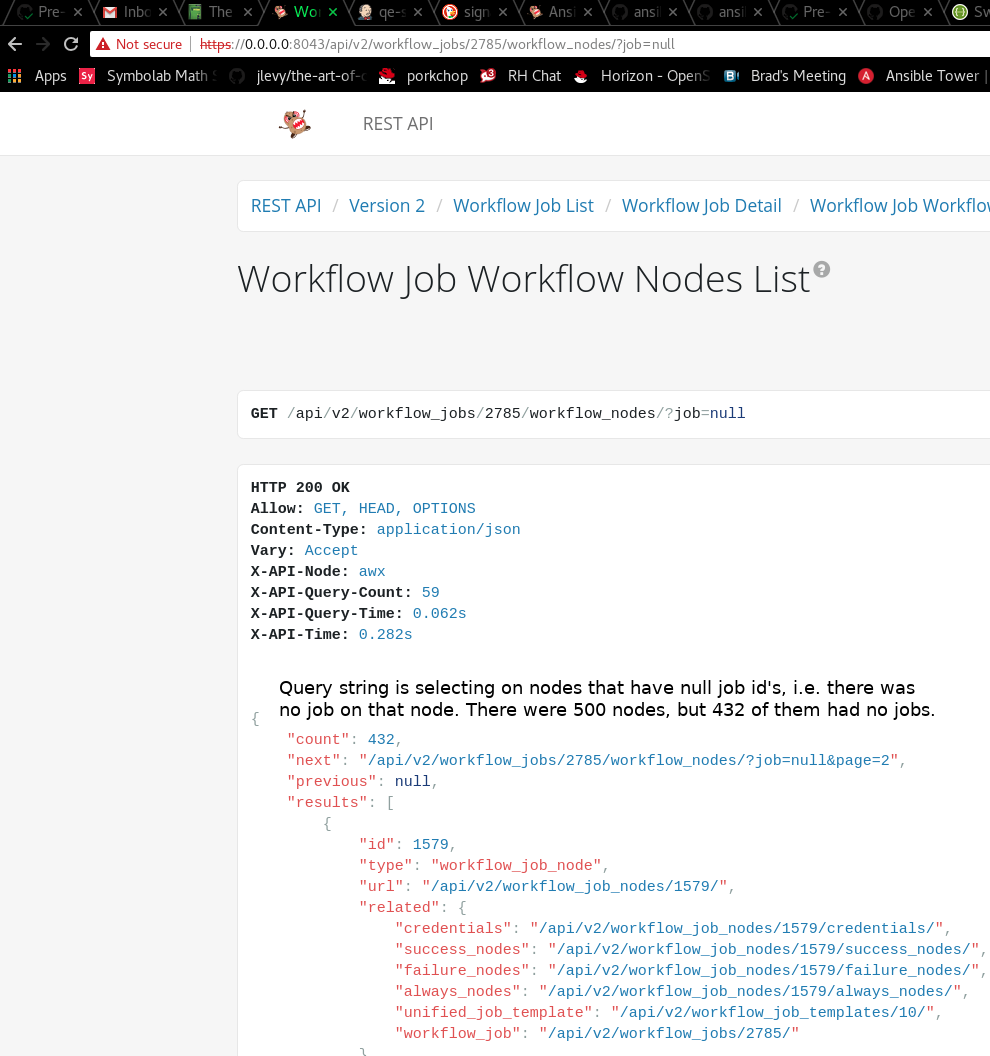The image size is (990, 1056).
Task: Close the Inbox Gmail tab
Action: pos(162,12)
